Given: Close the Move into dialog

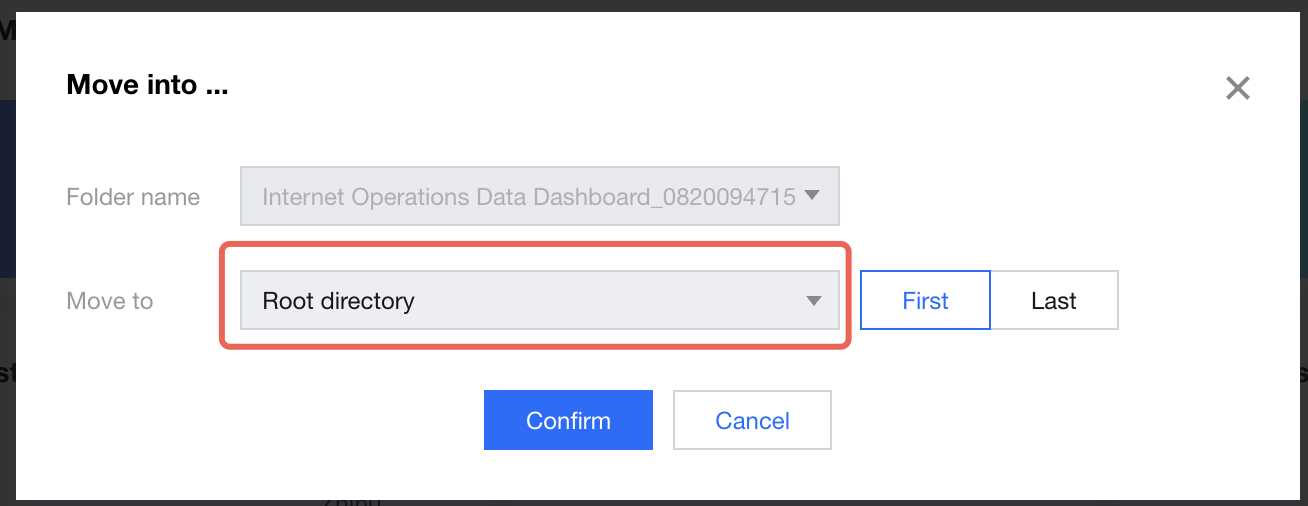Looking at the screenshot, I should [1237, 88].
